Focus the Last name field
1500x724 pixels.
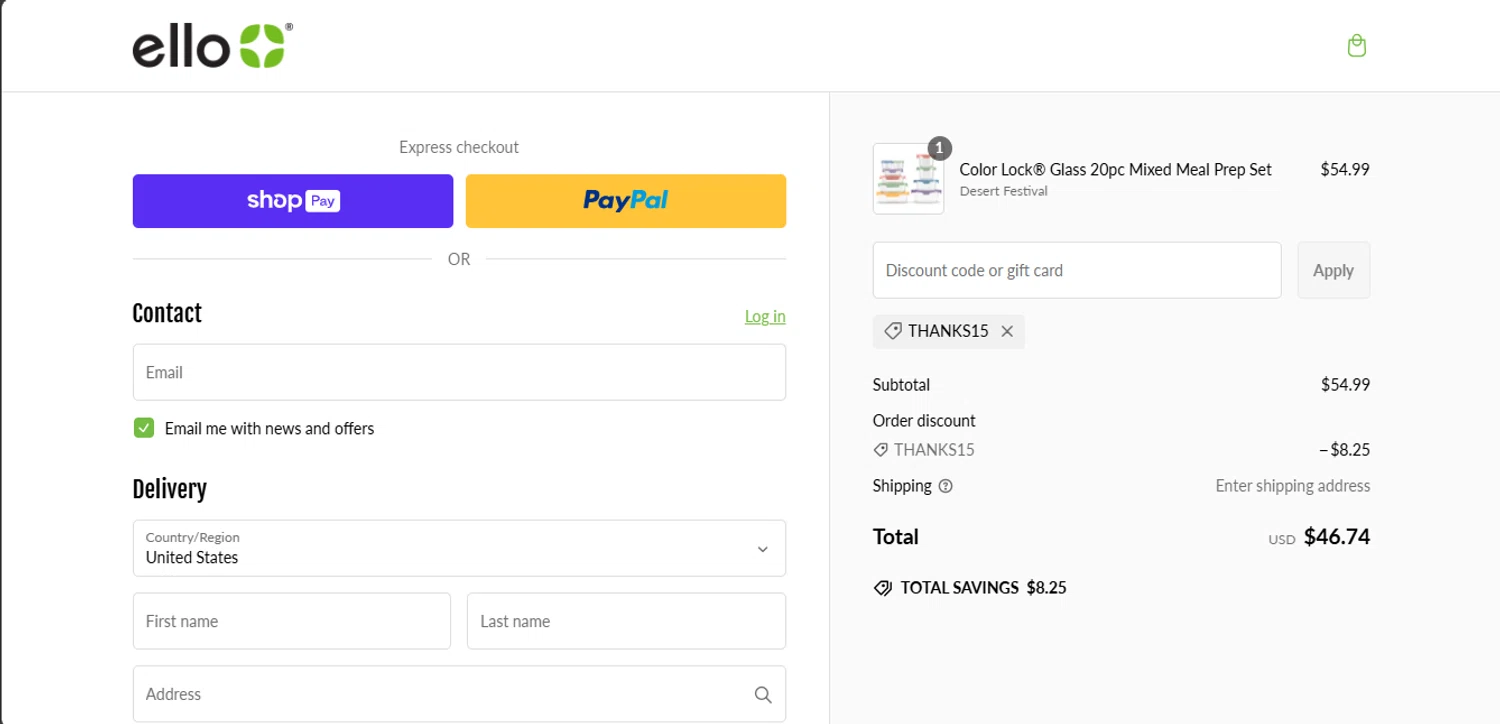pos(626,621)
